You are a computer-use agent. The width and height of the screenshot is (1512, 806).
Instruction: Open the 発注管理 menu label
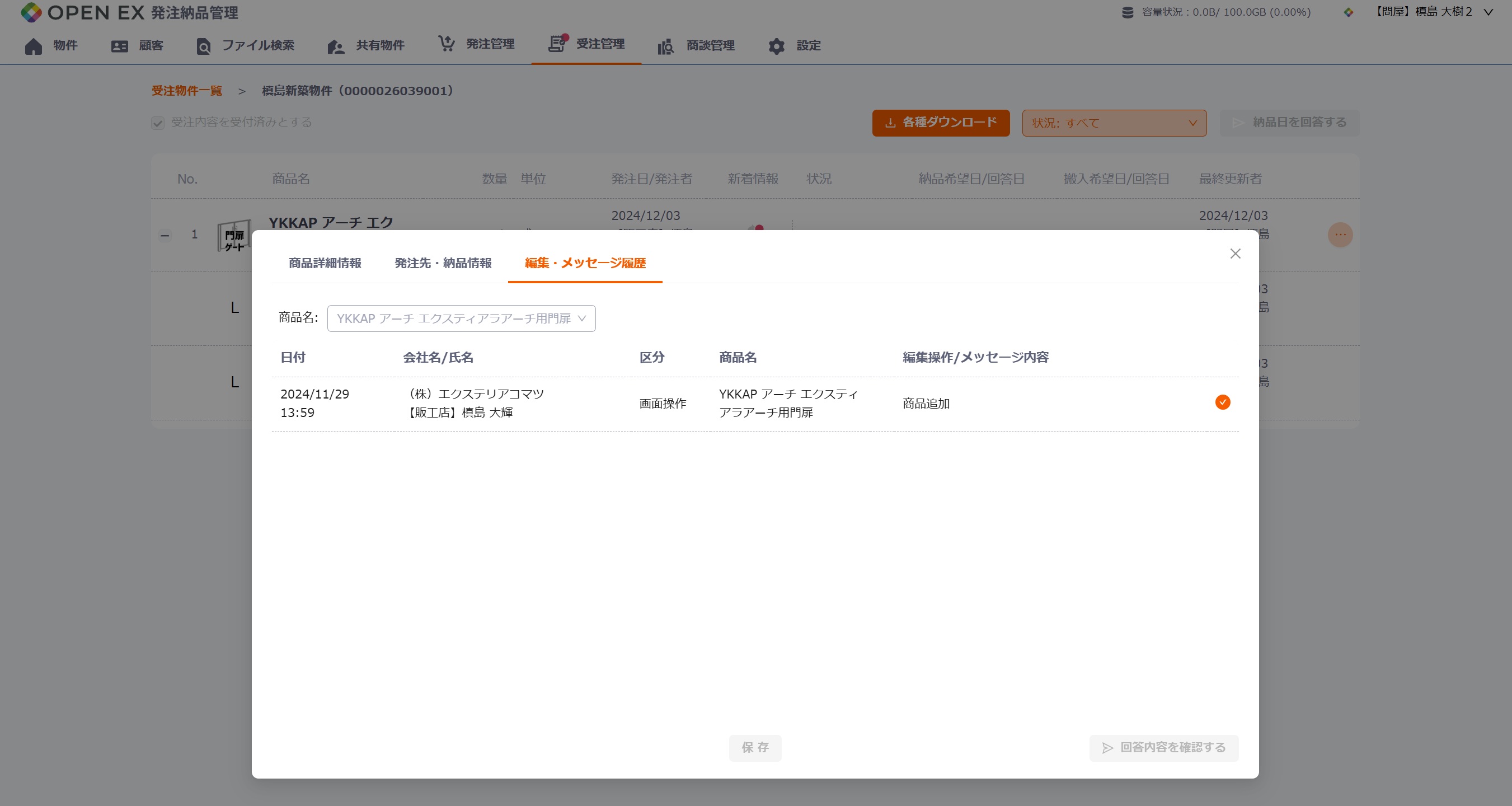coord(490,44)
